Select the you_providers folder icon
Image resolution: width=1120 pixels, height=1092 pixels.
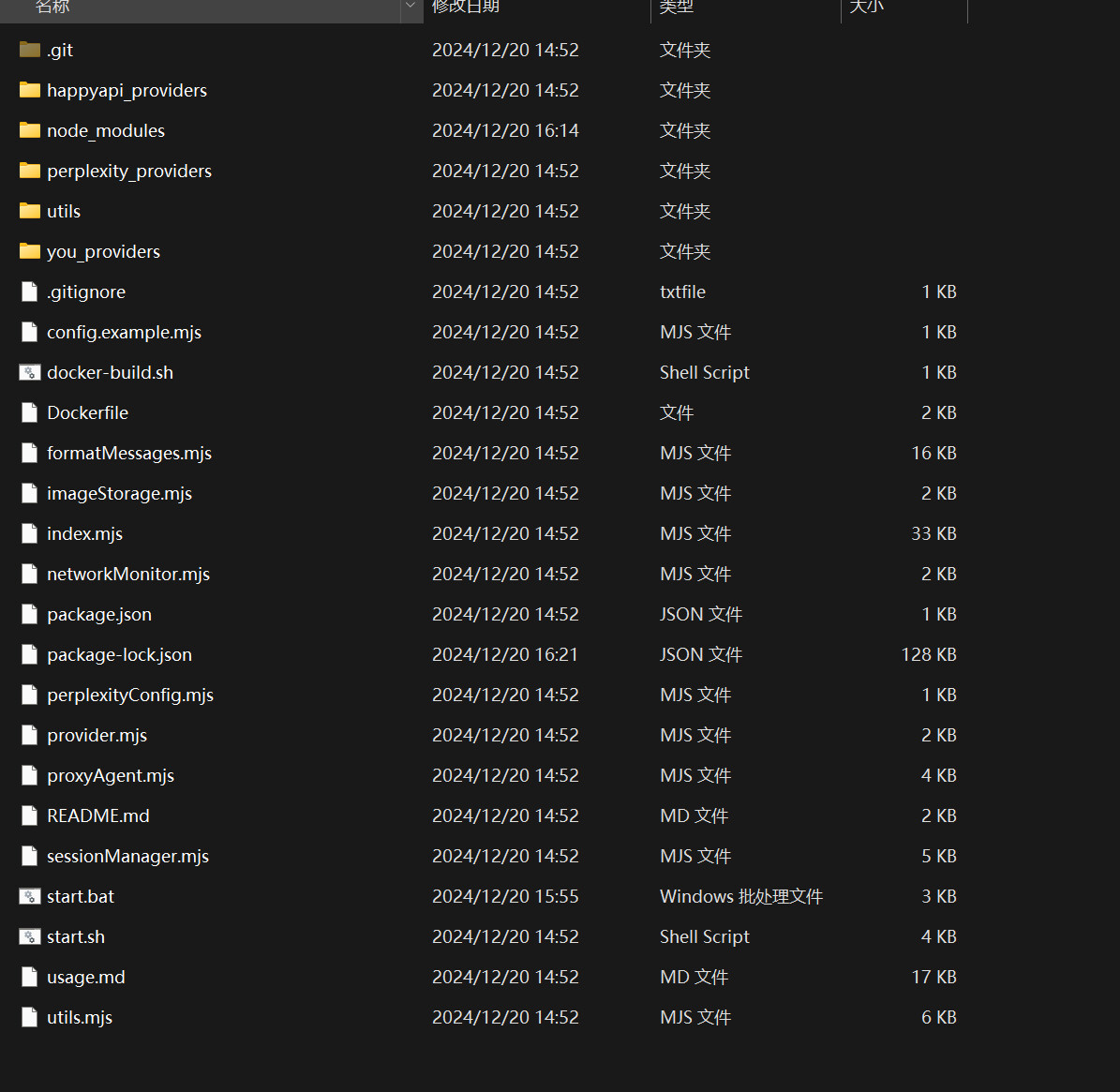pos(30,251)
